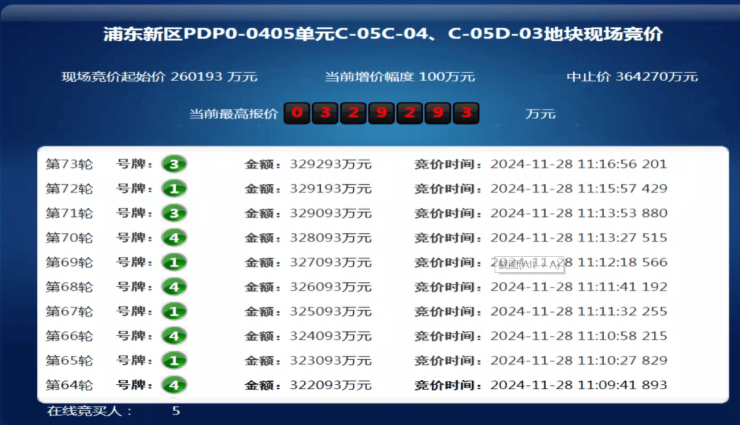The image size is (740, 425).
Task: Select the paddle badge in round 69
Action: (174, 262)
